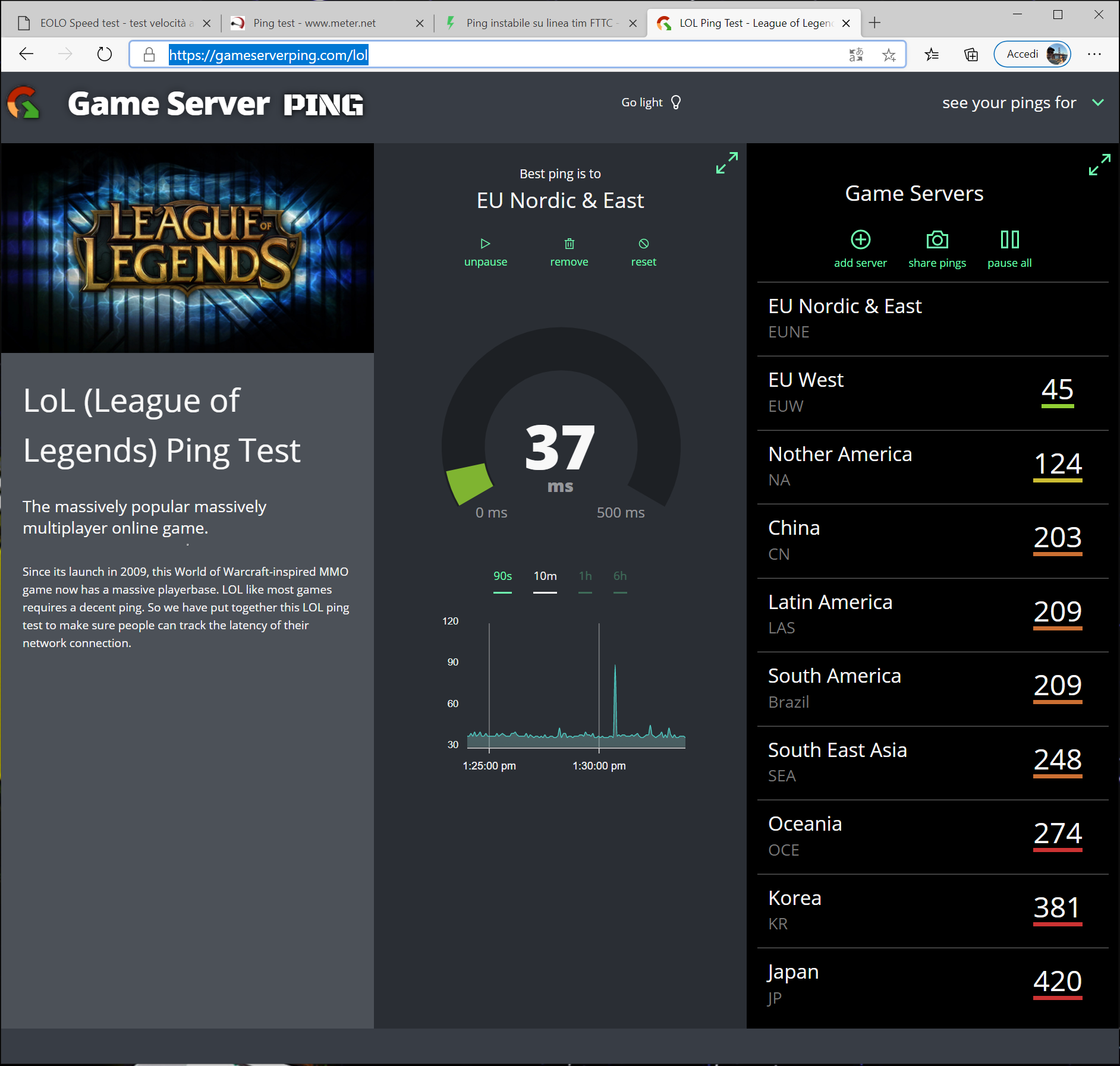
Task: Click Japan ping value 420
Action: [1058, 983]
